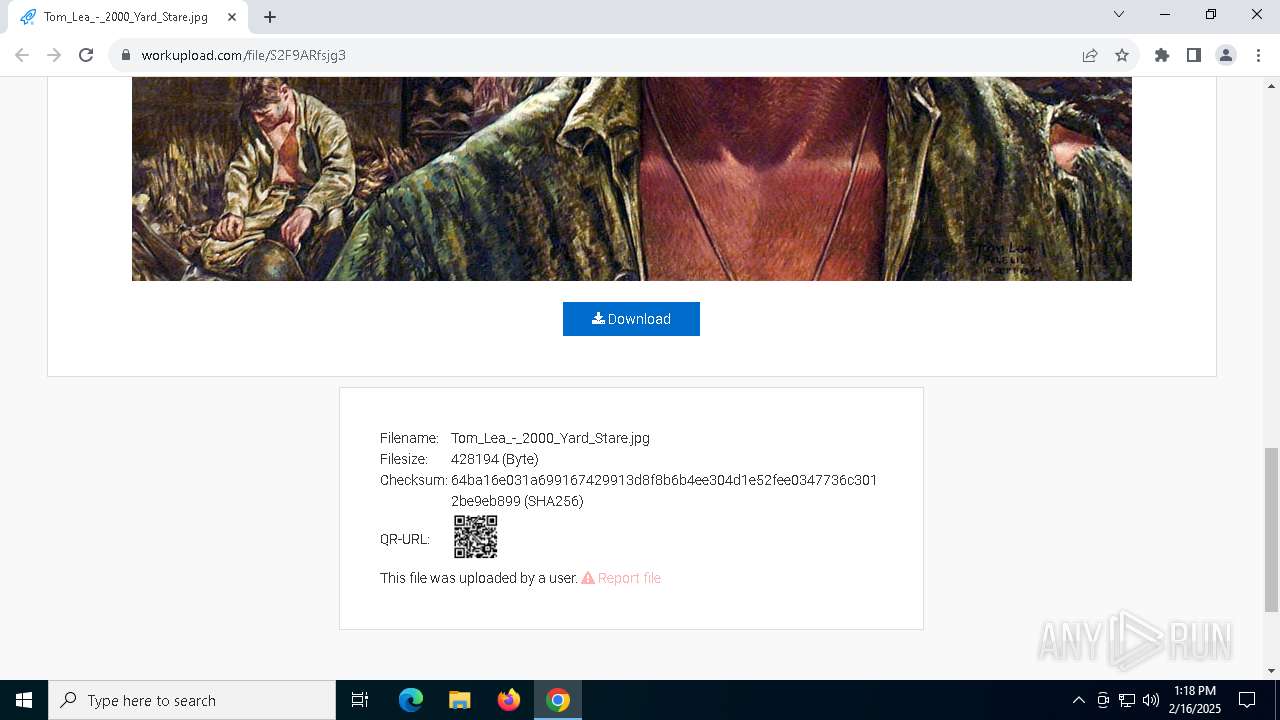1280x720 pixels.
Task: Show hidden tray icons chevron
Action: (x=1078, y=700)
